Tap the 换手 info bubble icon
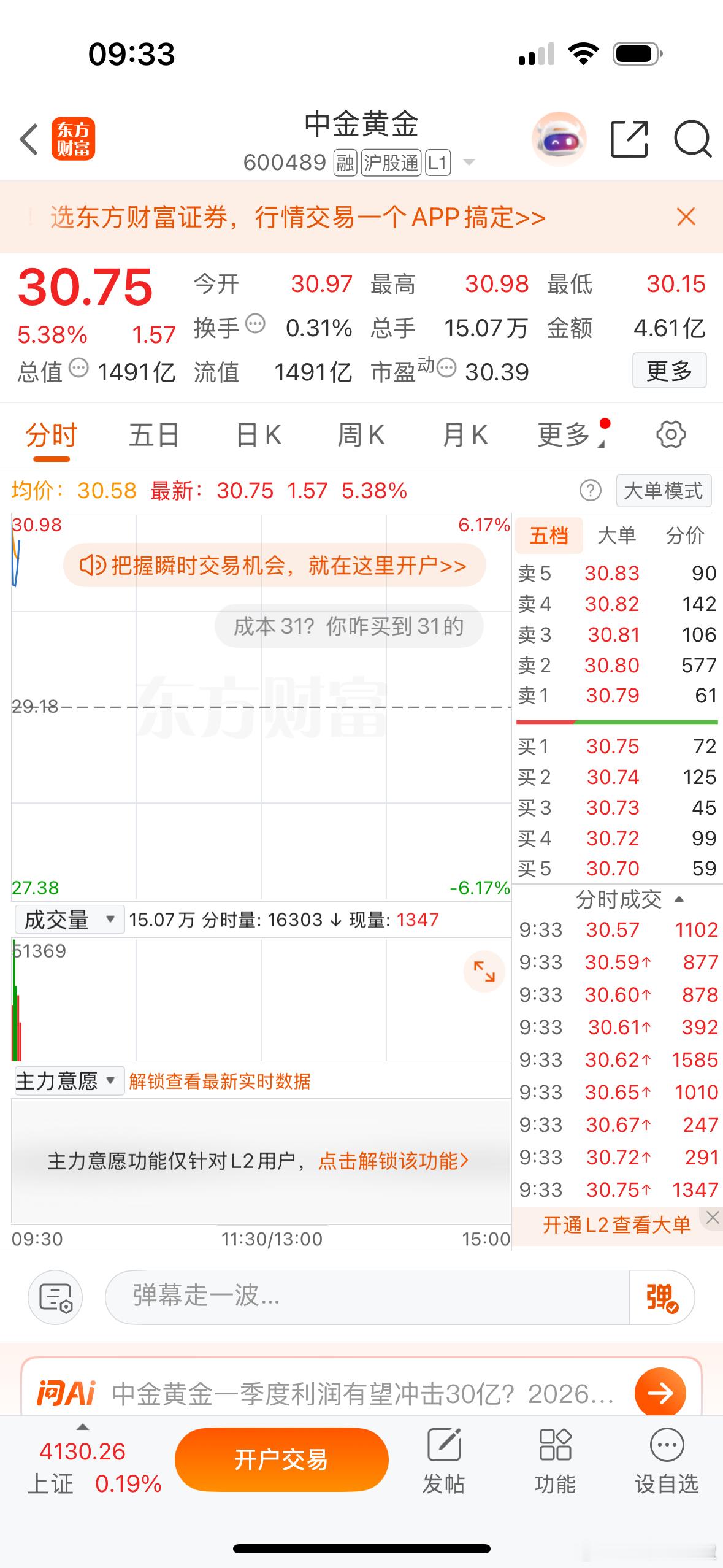 tap(255, 323)
